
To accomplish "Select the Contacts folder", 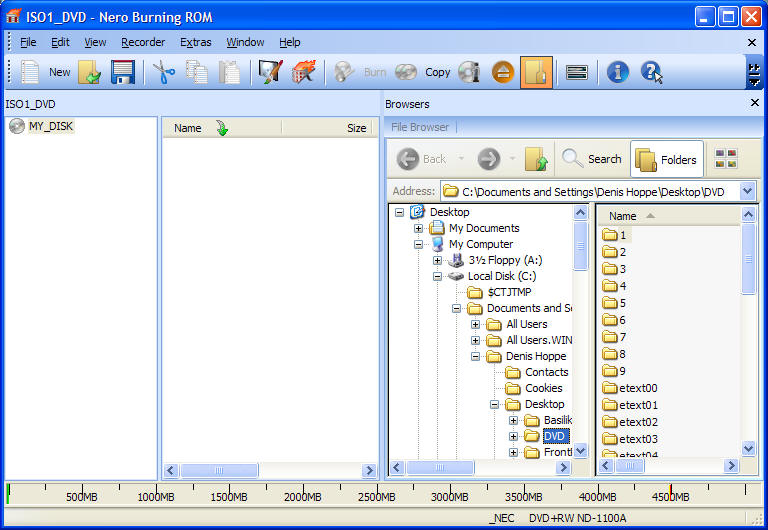I will coord(546,372).
